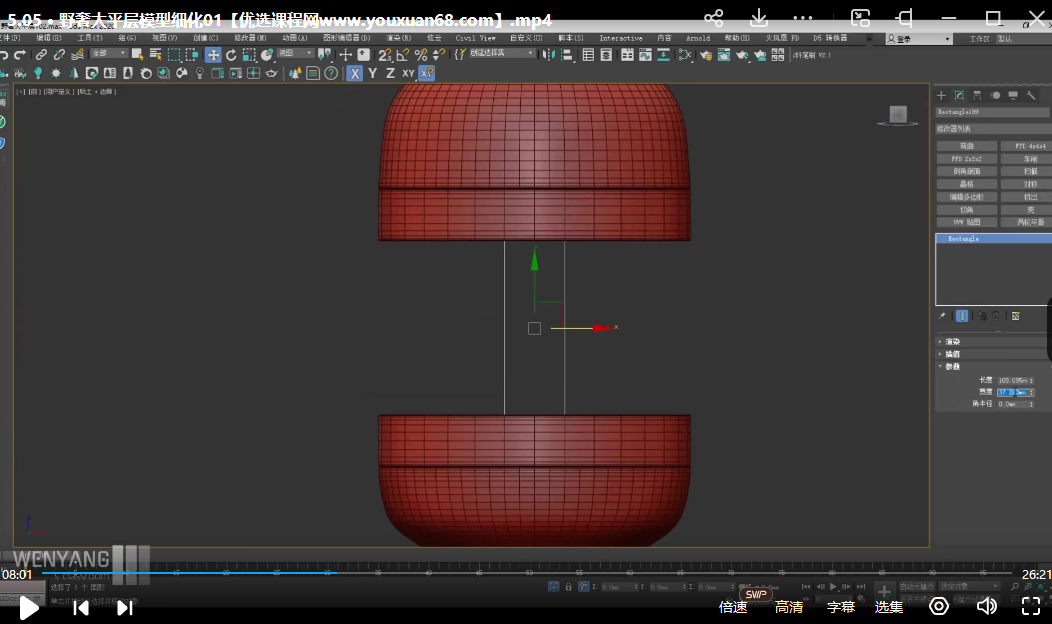The image size is (1052, 624).
Task: Expand the 渲染 rollout
Action: tap(953, 341)
